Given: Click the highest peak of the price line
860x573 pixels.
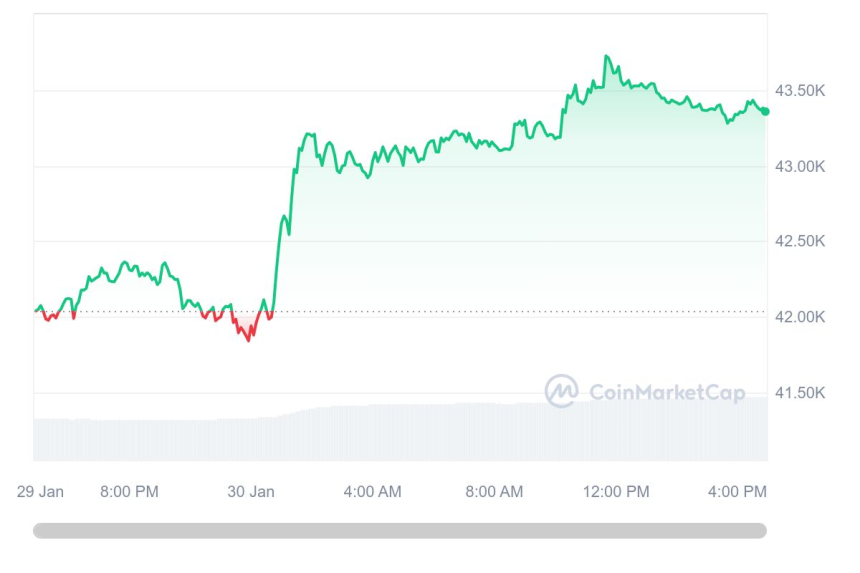Looking at the screenshot, I should point(607,56).
